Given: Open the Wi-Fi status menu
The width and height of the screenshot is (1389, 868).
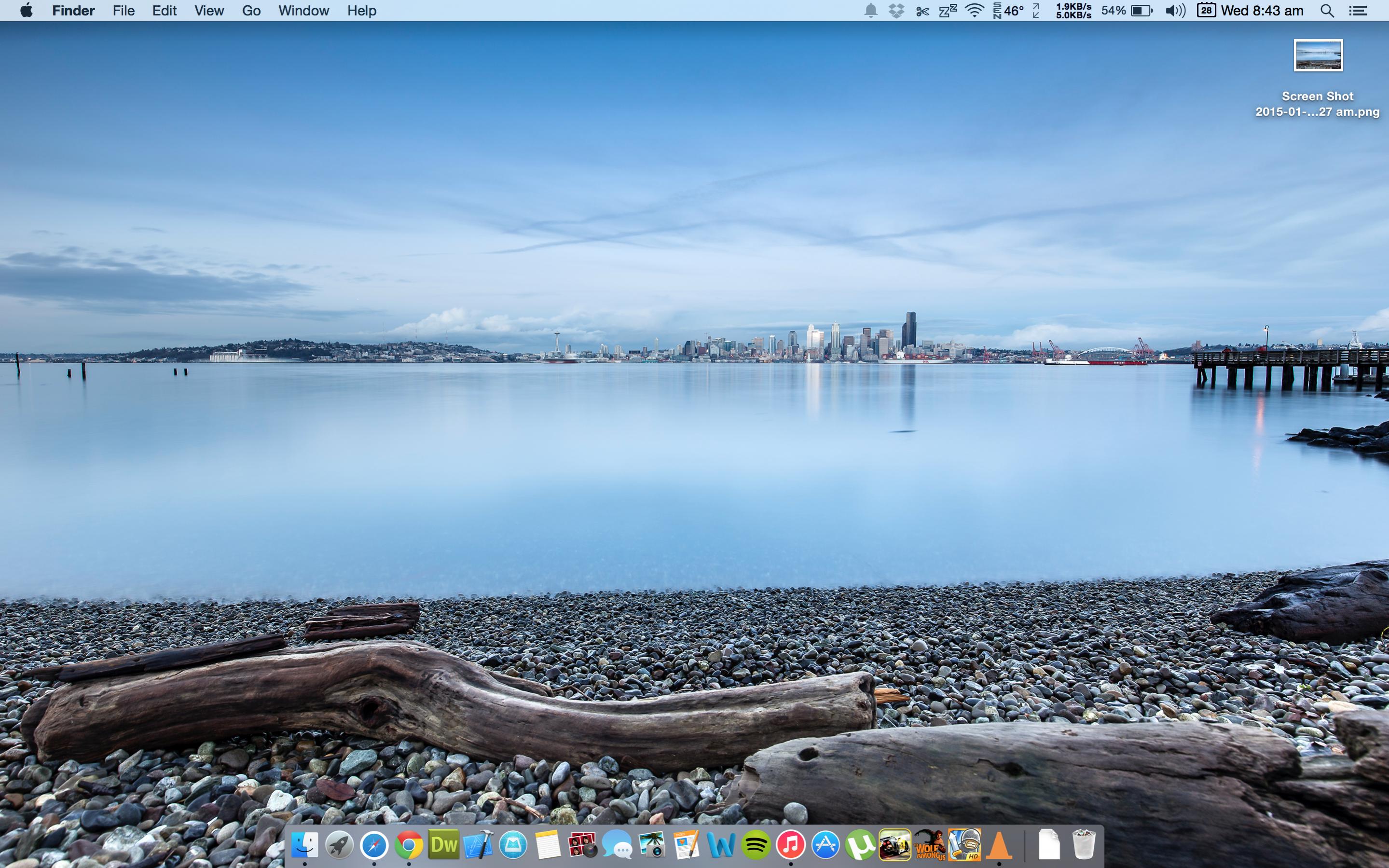Looking at the screenshot, I should [x=974, y=10].
